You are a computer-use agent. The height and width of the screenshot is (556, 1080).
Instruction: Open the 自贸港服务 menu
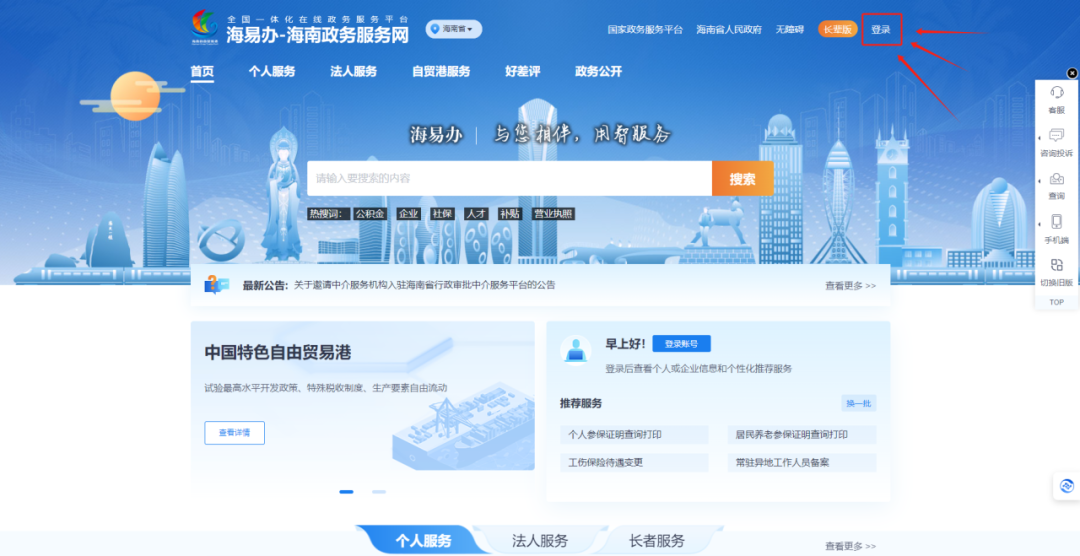(441, 72)
